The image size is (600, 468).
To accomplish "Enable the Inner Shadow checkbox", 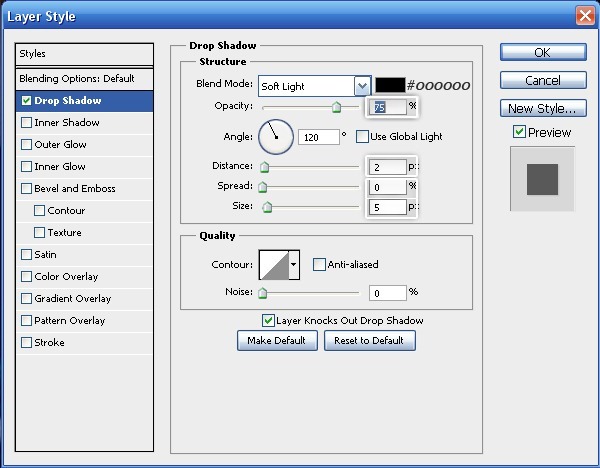I will (26, 123).
